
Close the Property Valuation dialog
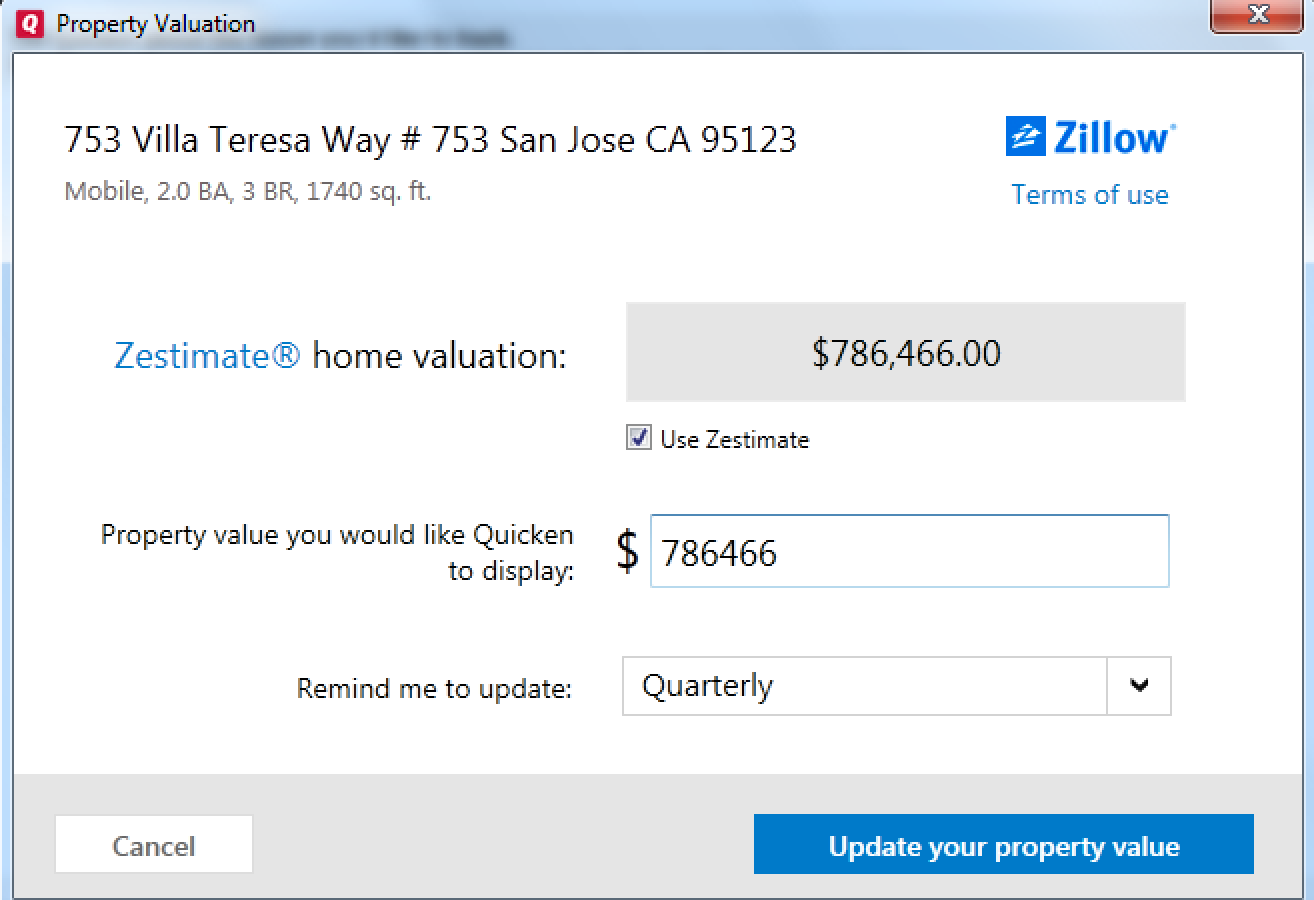1258,16
